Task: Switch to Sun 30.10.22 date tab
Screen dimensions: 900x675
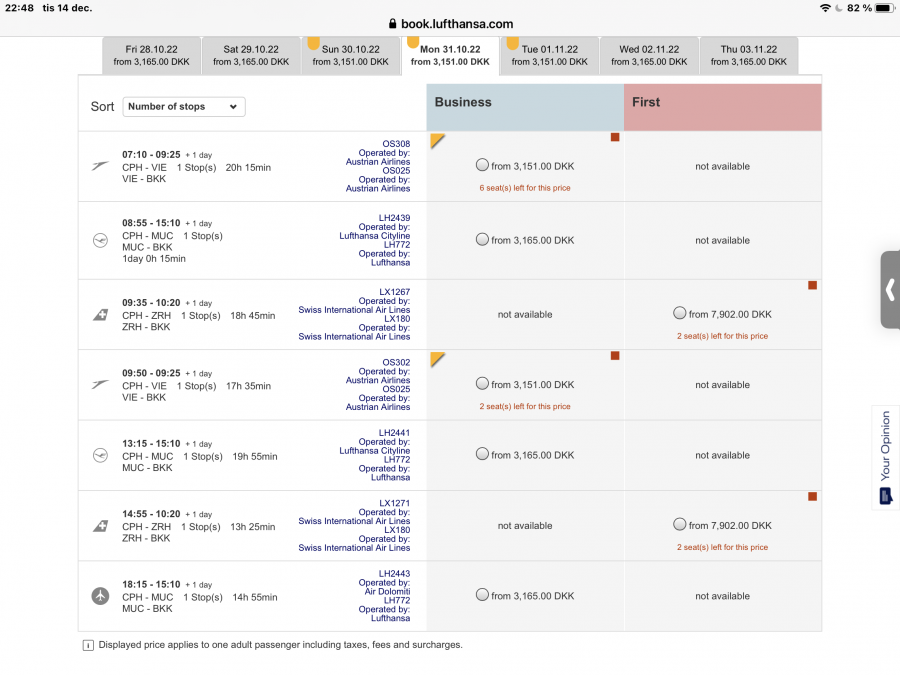Action: [x=350, y=55]
